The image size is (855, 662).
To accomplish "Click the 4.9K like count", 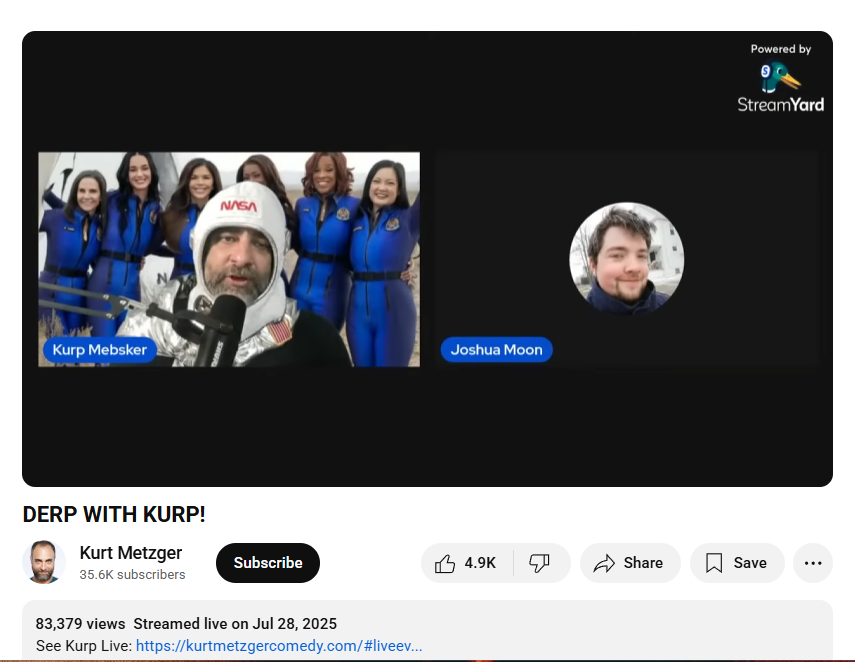I will tap(480, 564).
